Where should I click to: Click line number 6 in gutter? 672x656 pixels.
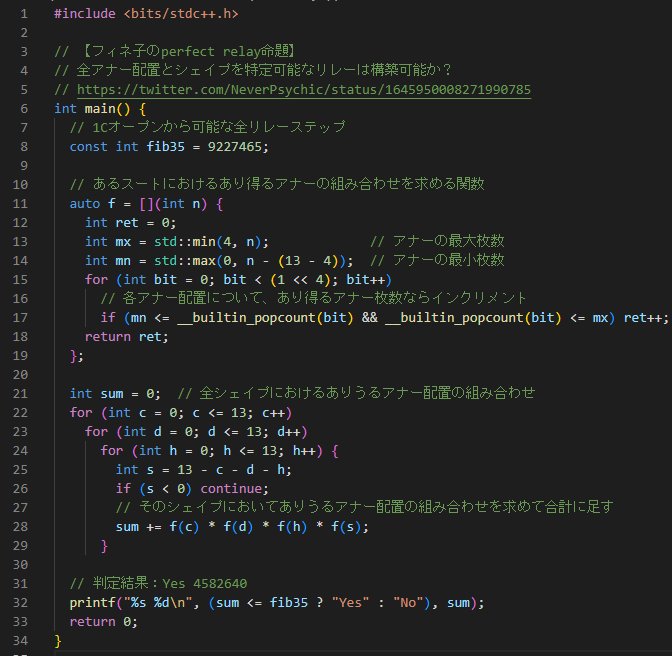pyautogui.click(x=24, y=109)
